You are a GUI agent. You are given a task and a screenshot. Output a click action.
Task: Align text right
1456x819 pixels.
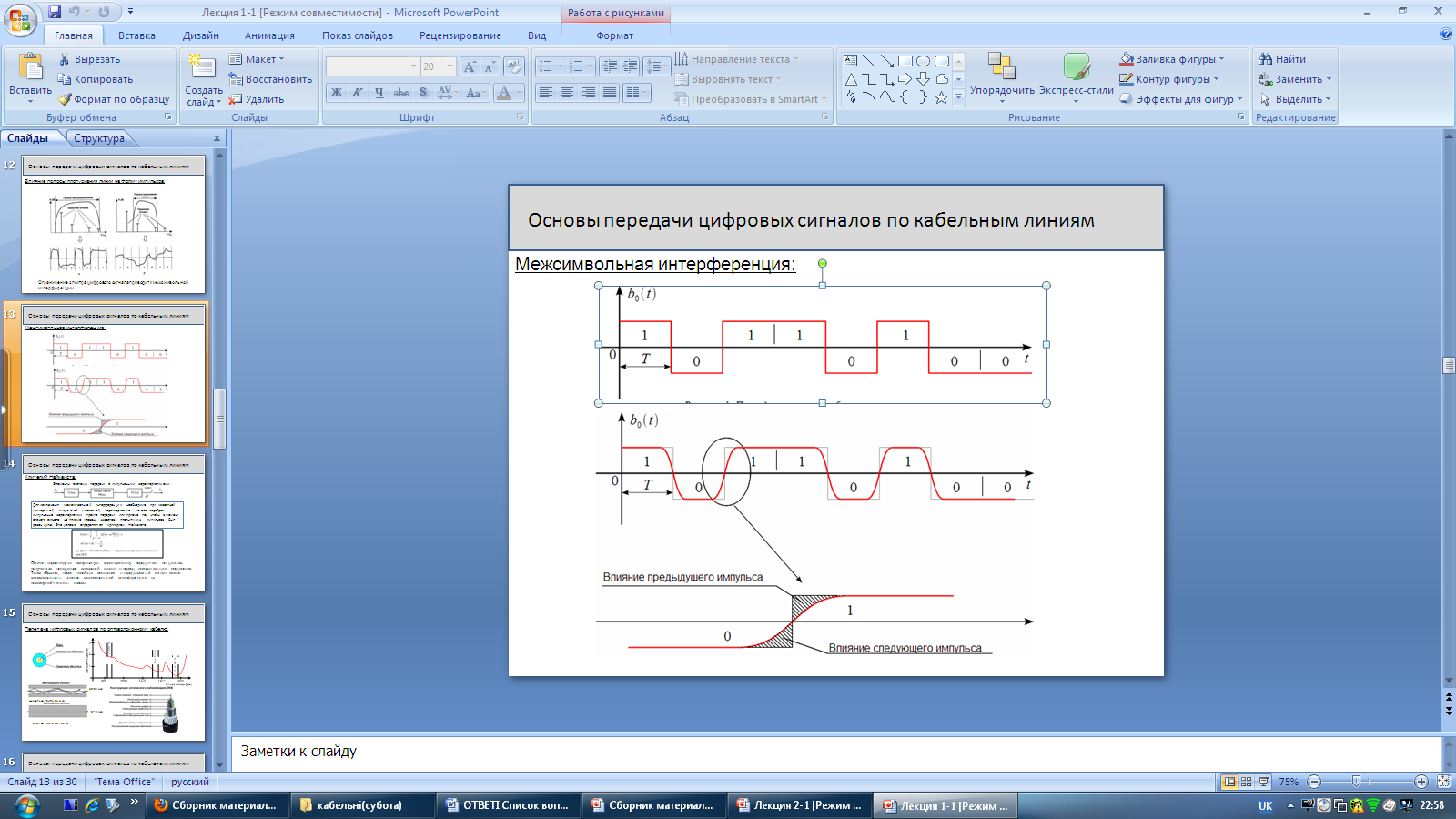click(x=588, y=93)
